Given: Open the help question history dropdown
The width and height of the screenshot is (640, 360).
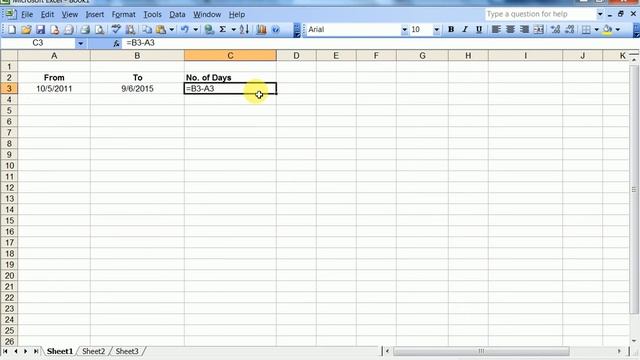Looking at the screenshot, I should tap(600, 14).
